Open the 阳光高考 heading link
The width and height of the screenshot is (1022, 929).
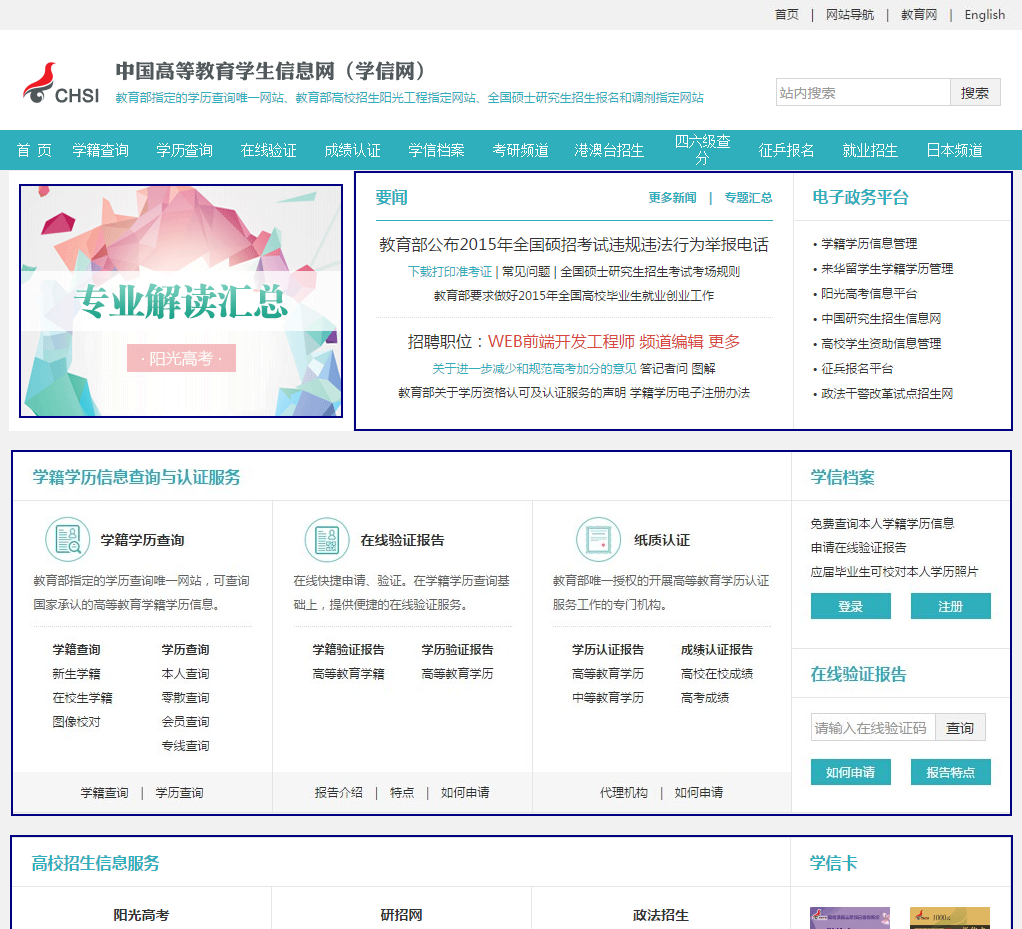coord(141,915)
